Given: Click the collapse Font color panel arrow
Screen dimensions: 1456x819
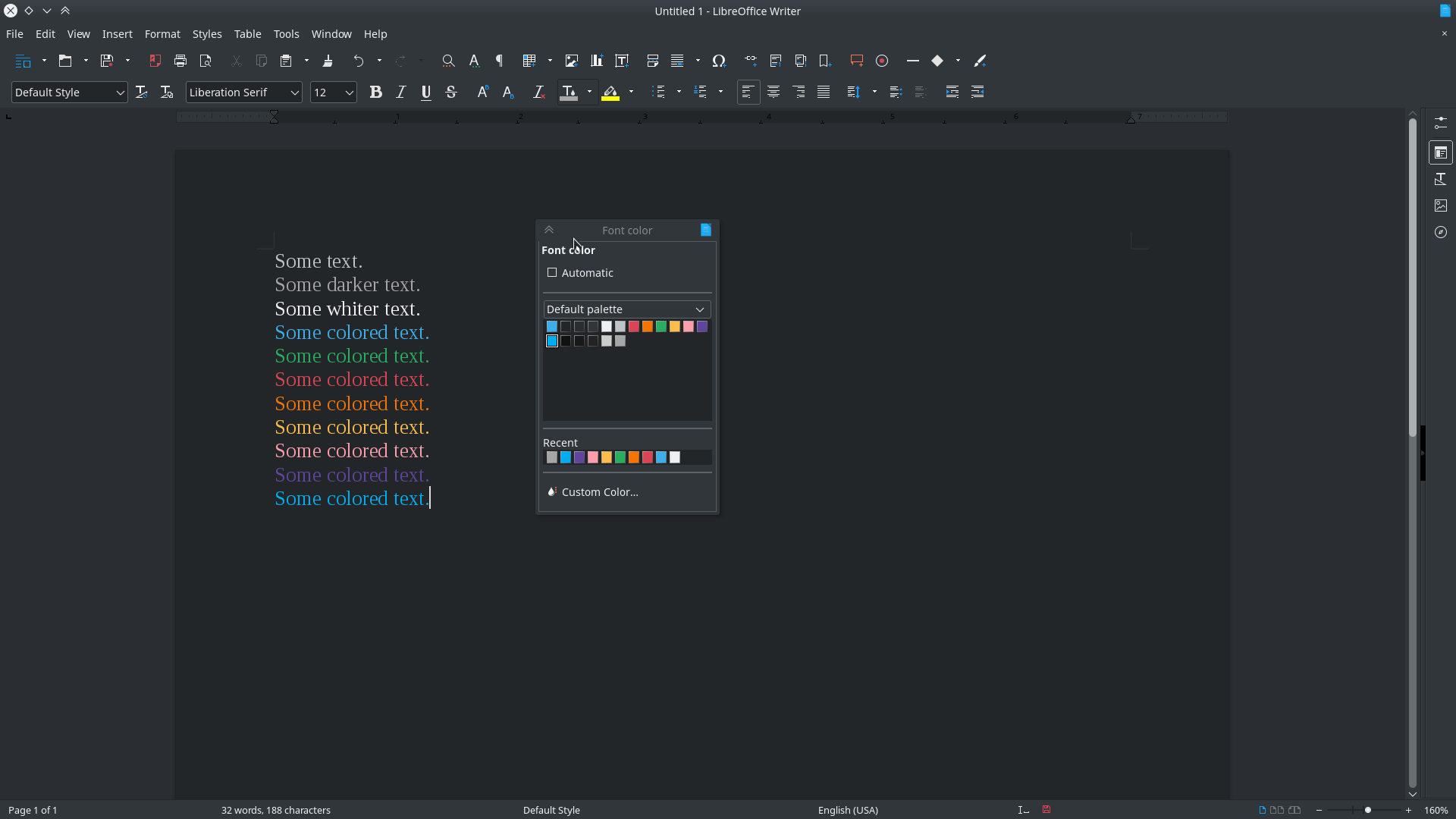Looking at the screenshot, I should tap(549, 229).
